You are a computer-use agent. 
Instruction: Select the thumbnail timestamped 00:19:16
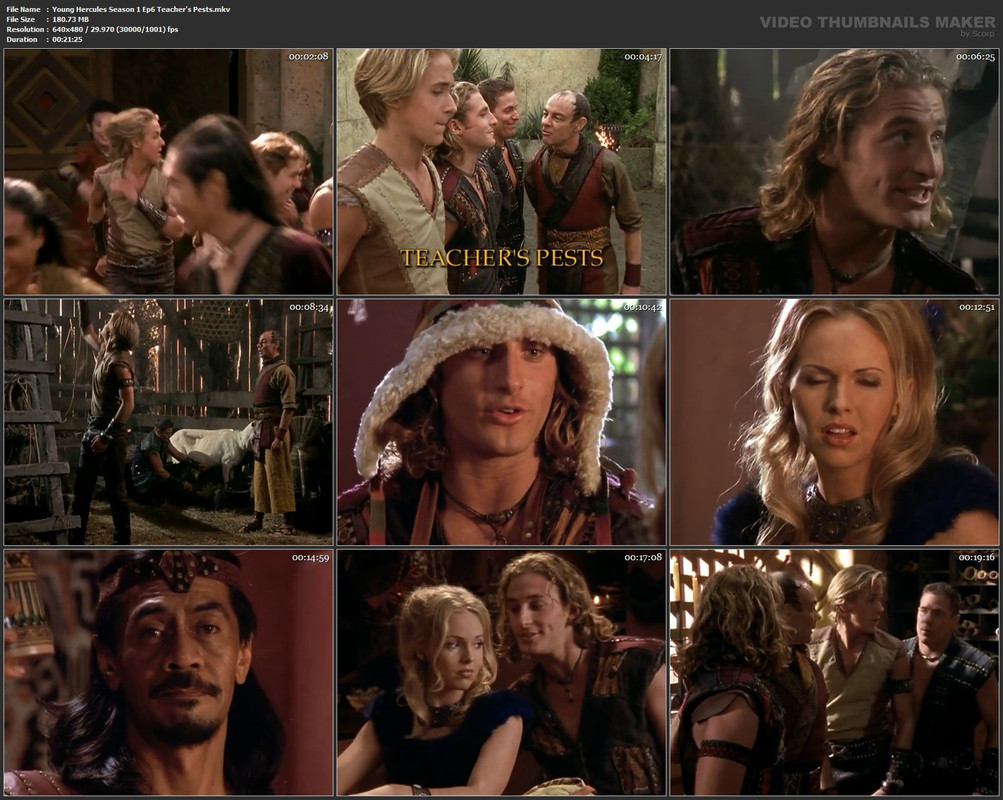click(834, 672)
